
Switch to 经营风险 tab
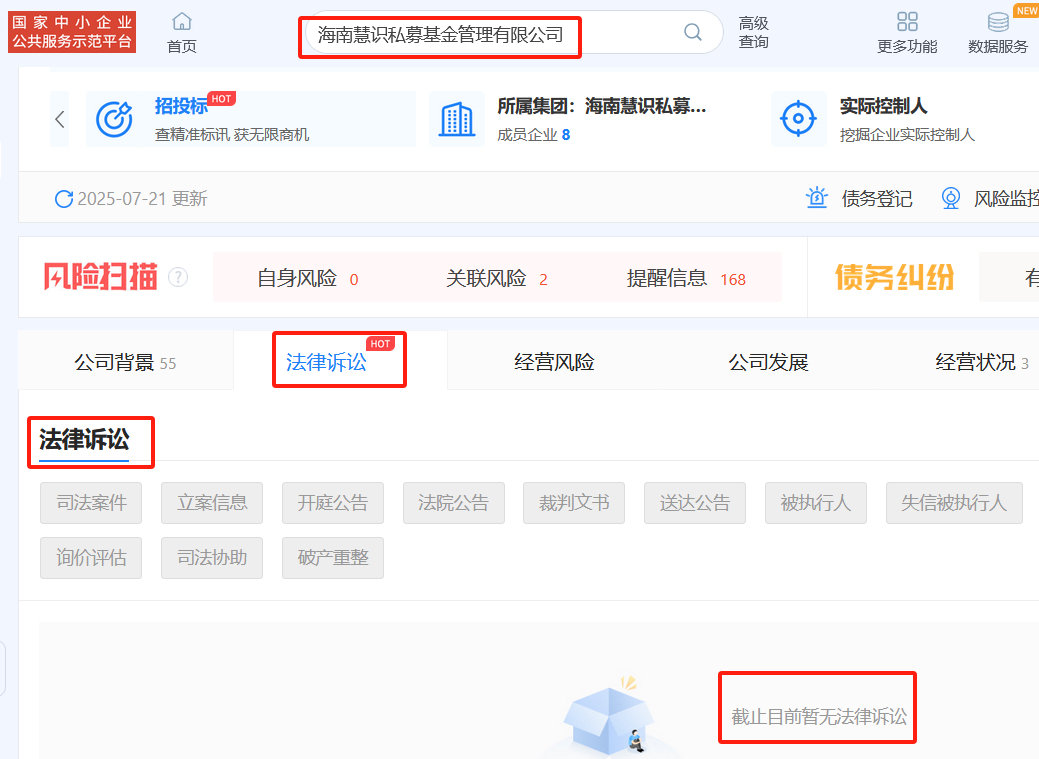click(555, 363)
